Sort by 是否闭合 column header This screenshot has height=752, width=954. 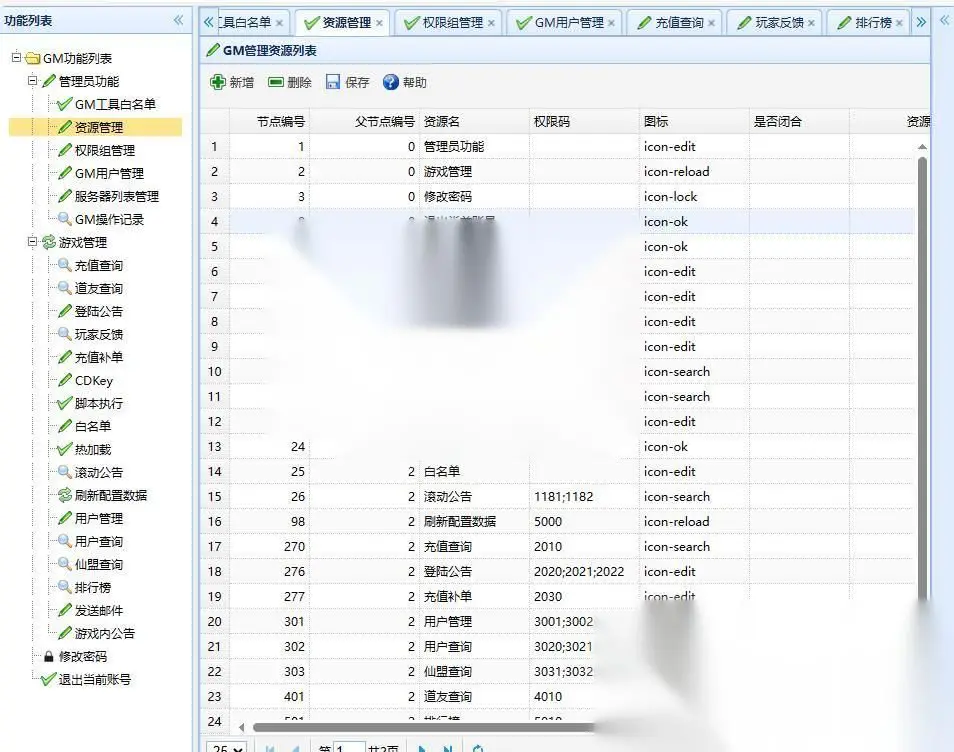pyautogui.click(x=799, y=122)
